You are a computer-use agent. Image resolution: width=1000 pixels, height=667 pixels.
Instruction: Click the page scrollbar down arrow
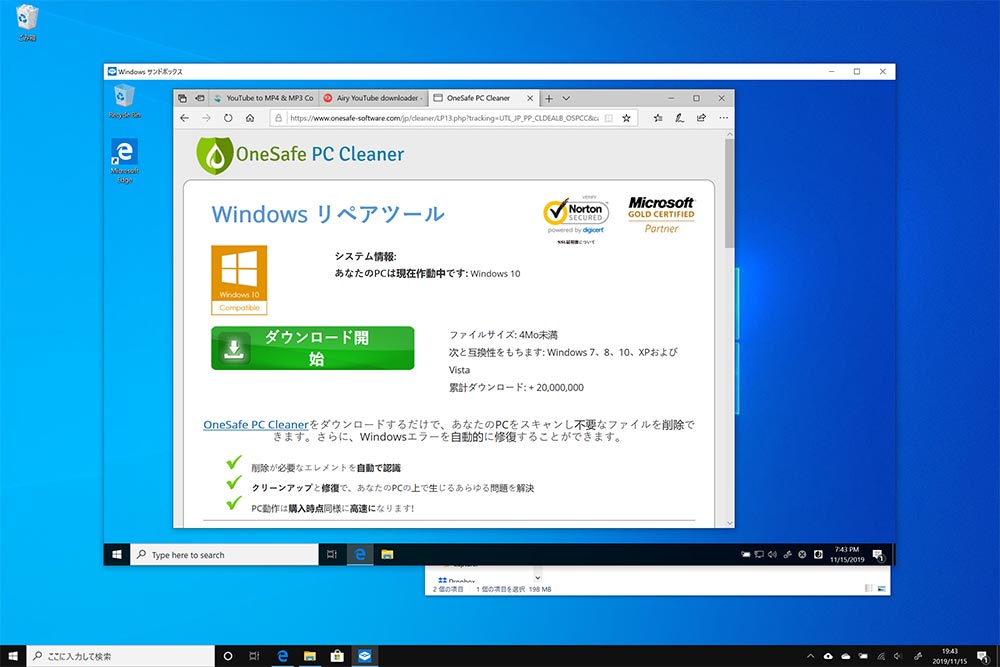point(729,523)
